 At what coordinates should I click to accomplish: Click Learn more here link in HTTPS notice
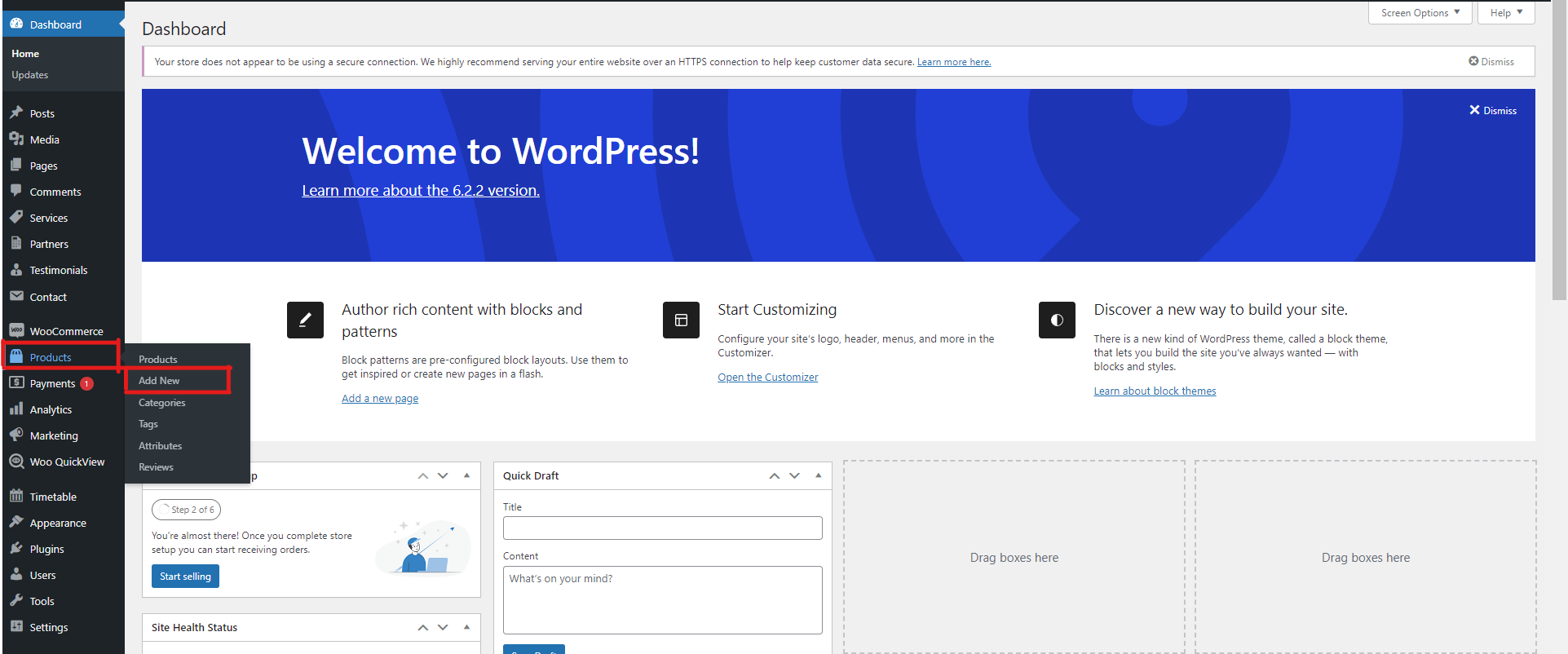tap(954, 62)
